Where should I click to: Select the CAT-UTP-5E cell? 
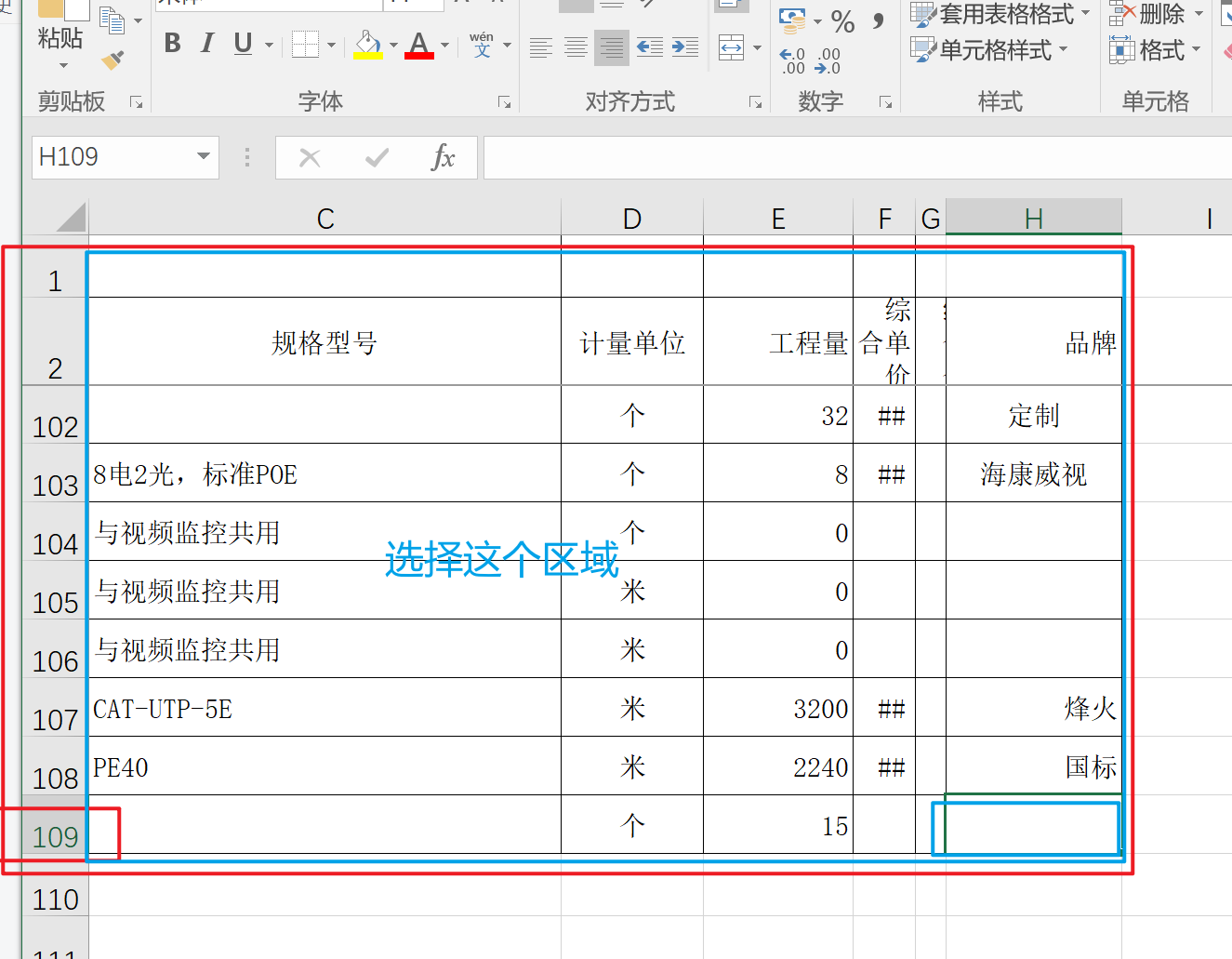(325, 708)
